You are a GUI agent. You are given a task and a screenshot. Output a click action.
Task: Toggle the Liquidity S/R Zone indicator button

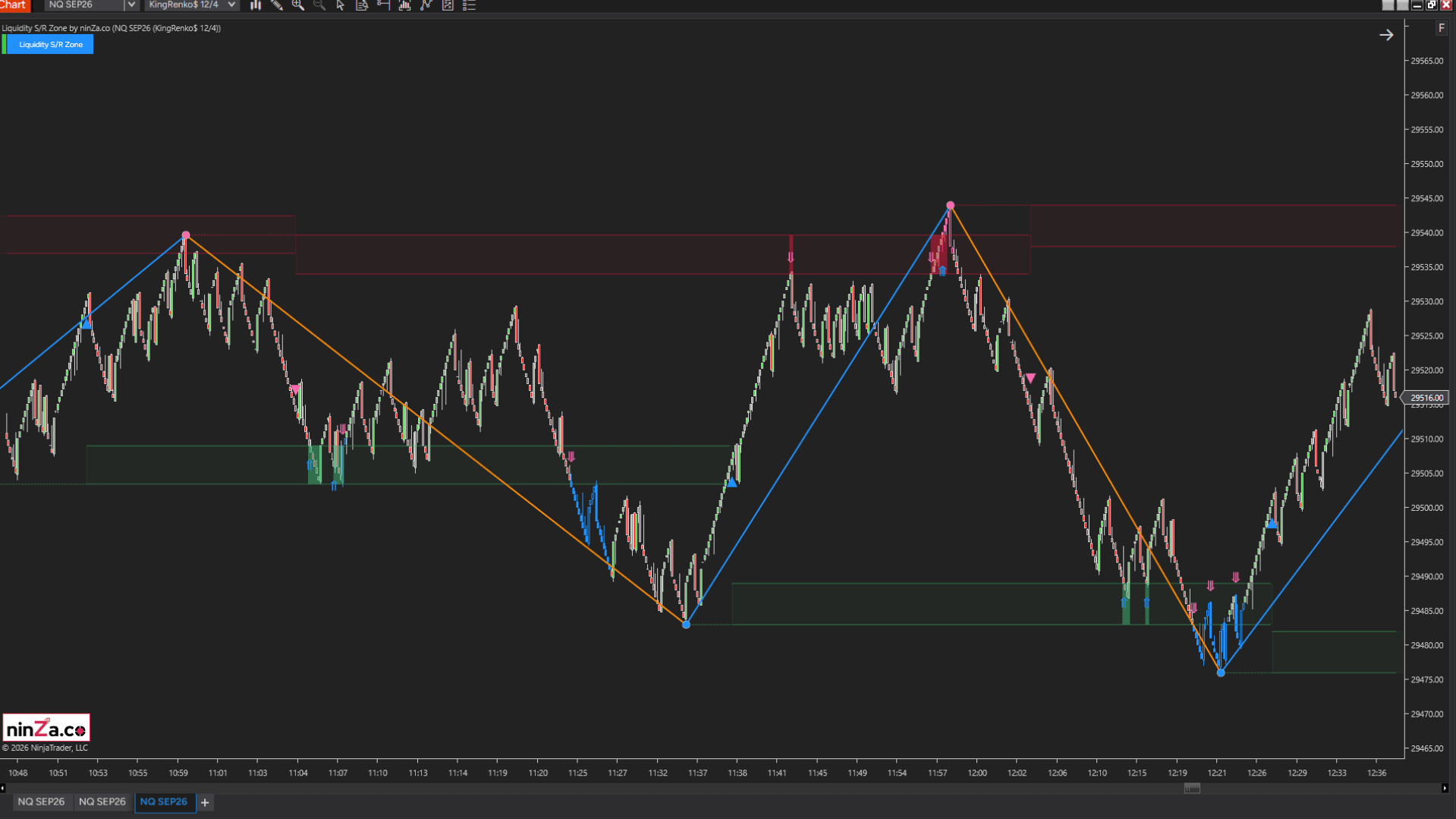[51, 45]
